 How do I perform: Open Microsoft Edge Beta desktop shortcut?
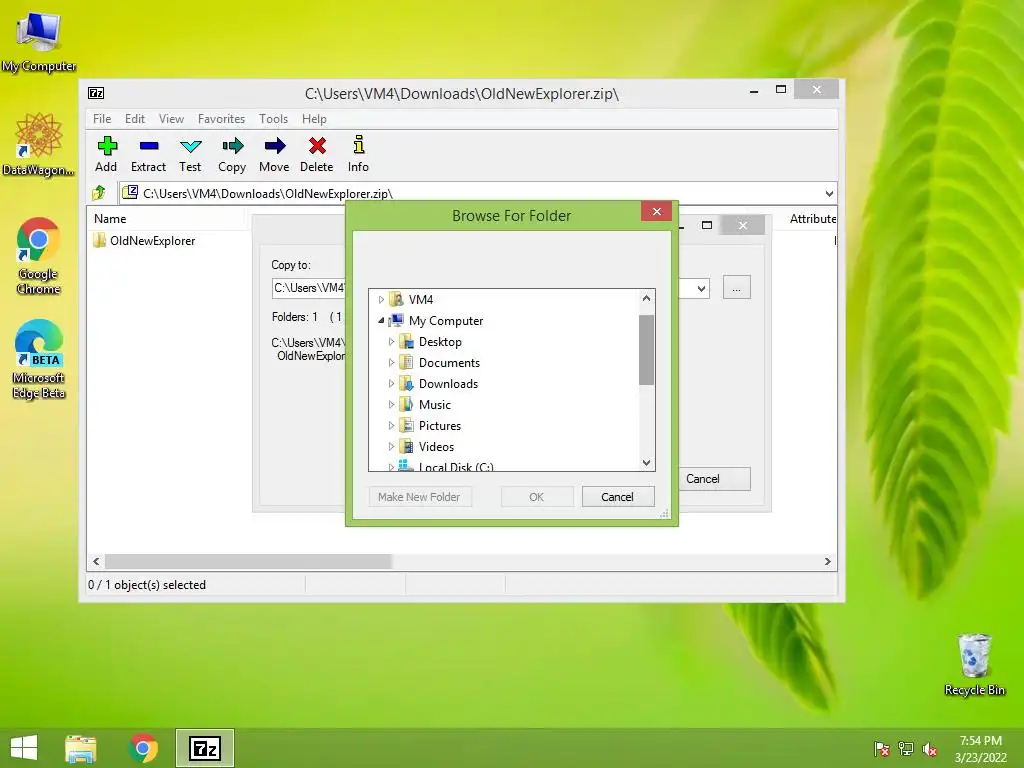click(39, 359)
